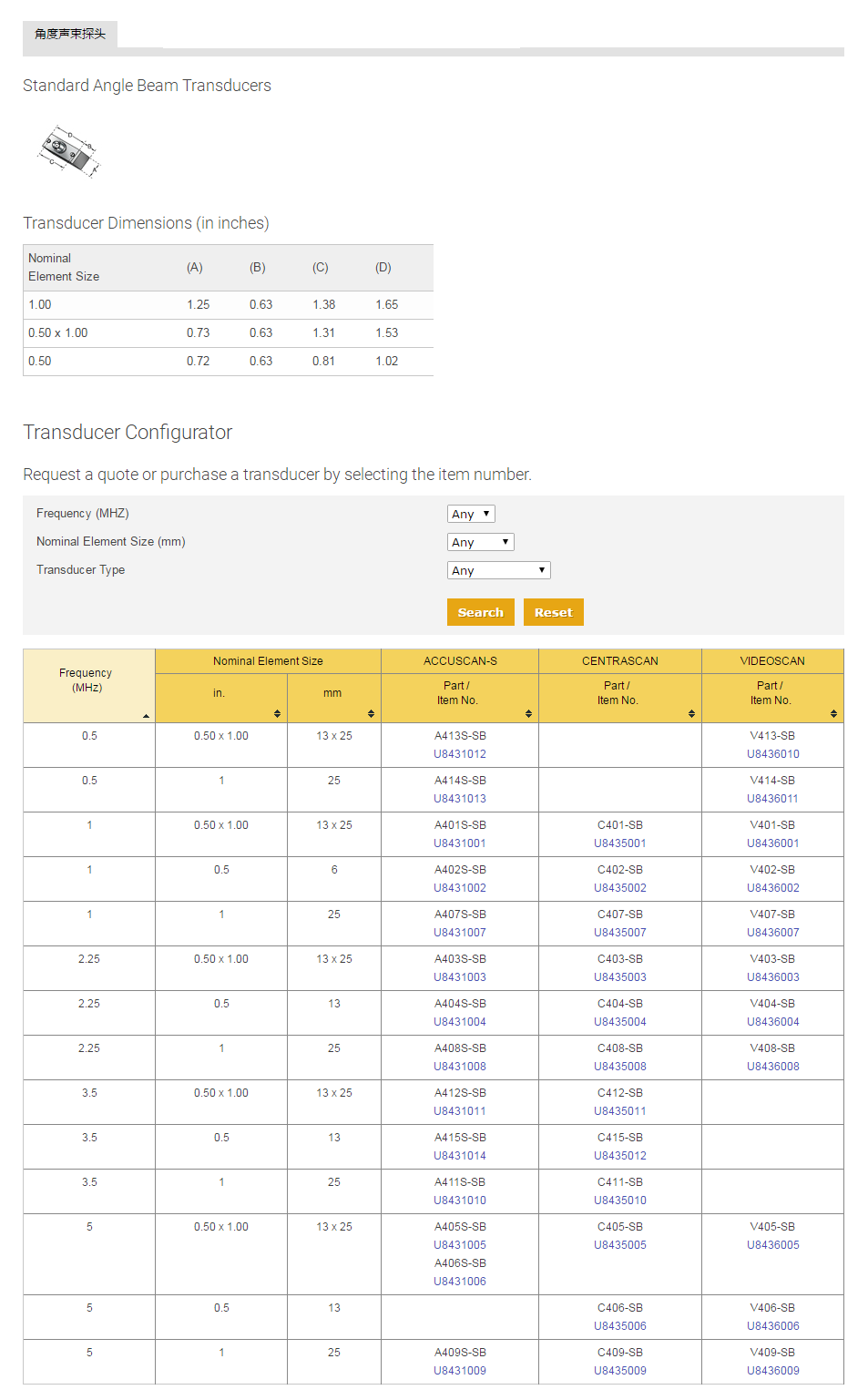This screenshot has width=868, height=1400.
Task: Sort by mm column arrow icon
Action: pyautogui.click(x=372, y=713)
